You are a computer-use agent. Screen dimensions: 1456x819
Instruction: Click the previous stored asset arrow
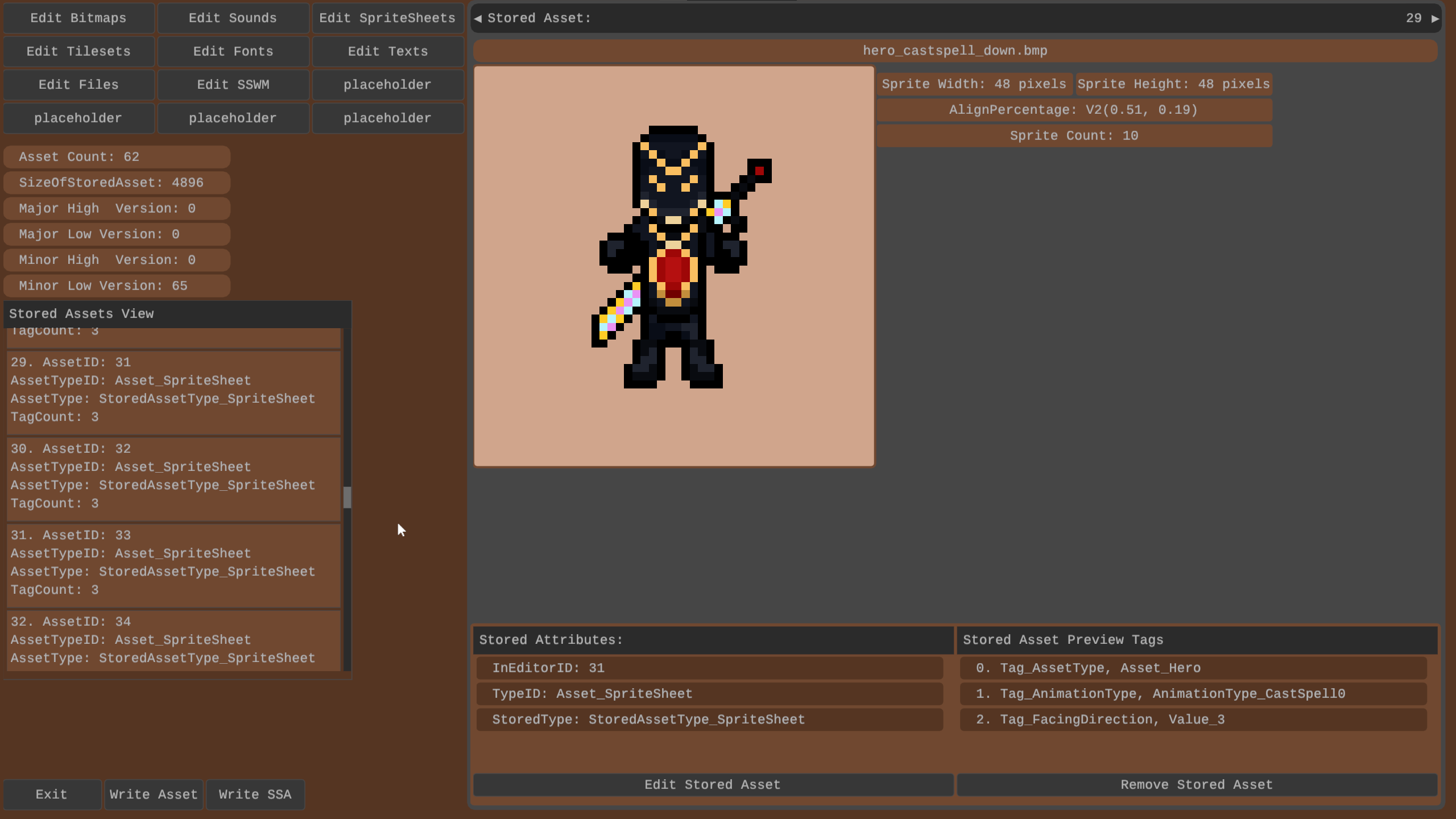tap(478, 19)
